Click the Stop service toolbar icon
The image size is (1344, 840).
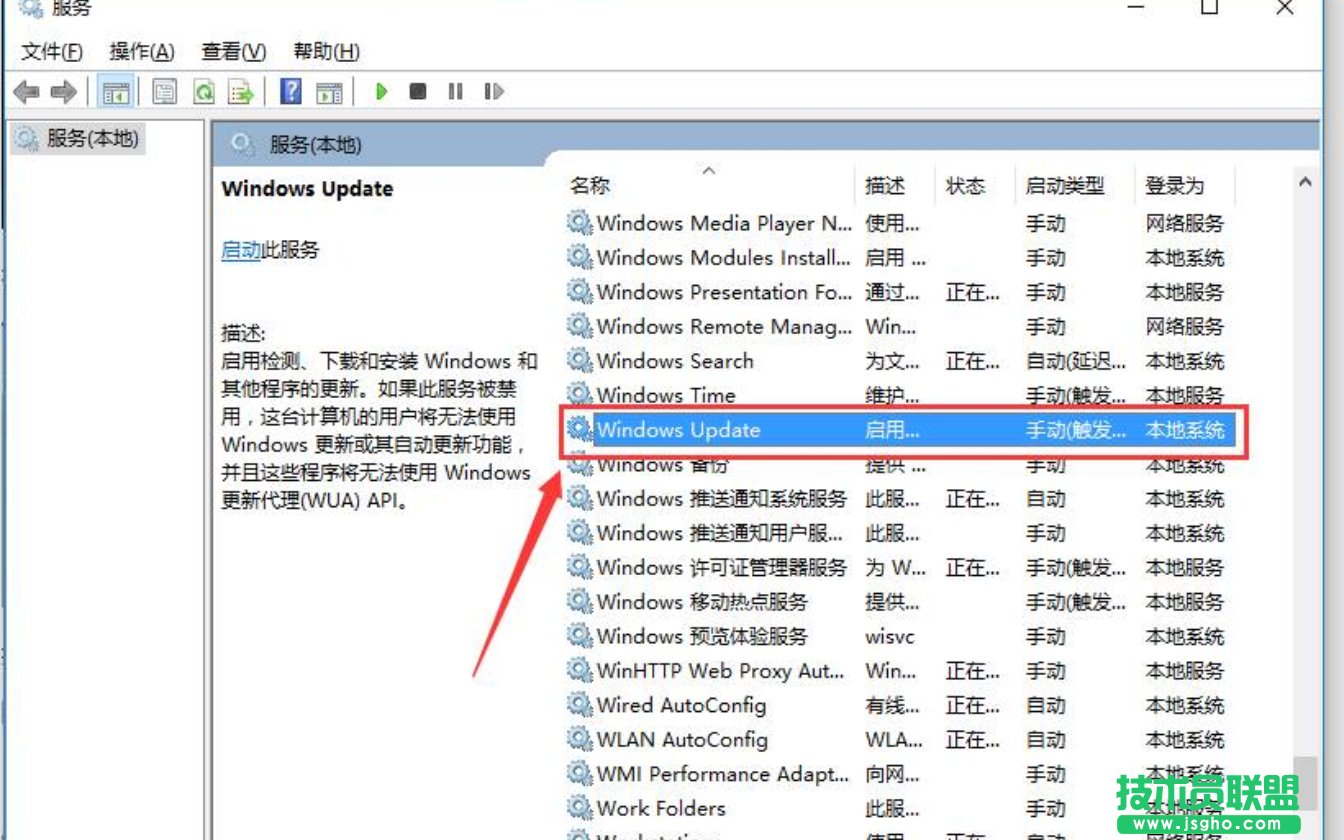tap(417, 92)
